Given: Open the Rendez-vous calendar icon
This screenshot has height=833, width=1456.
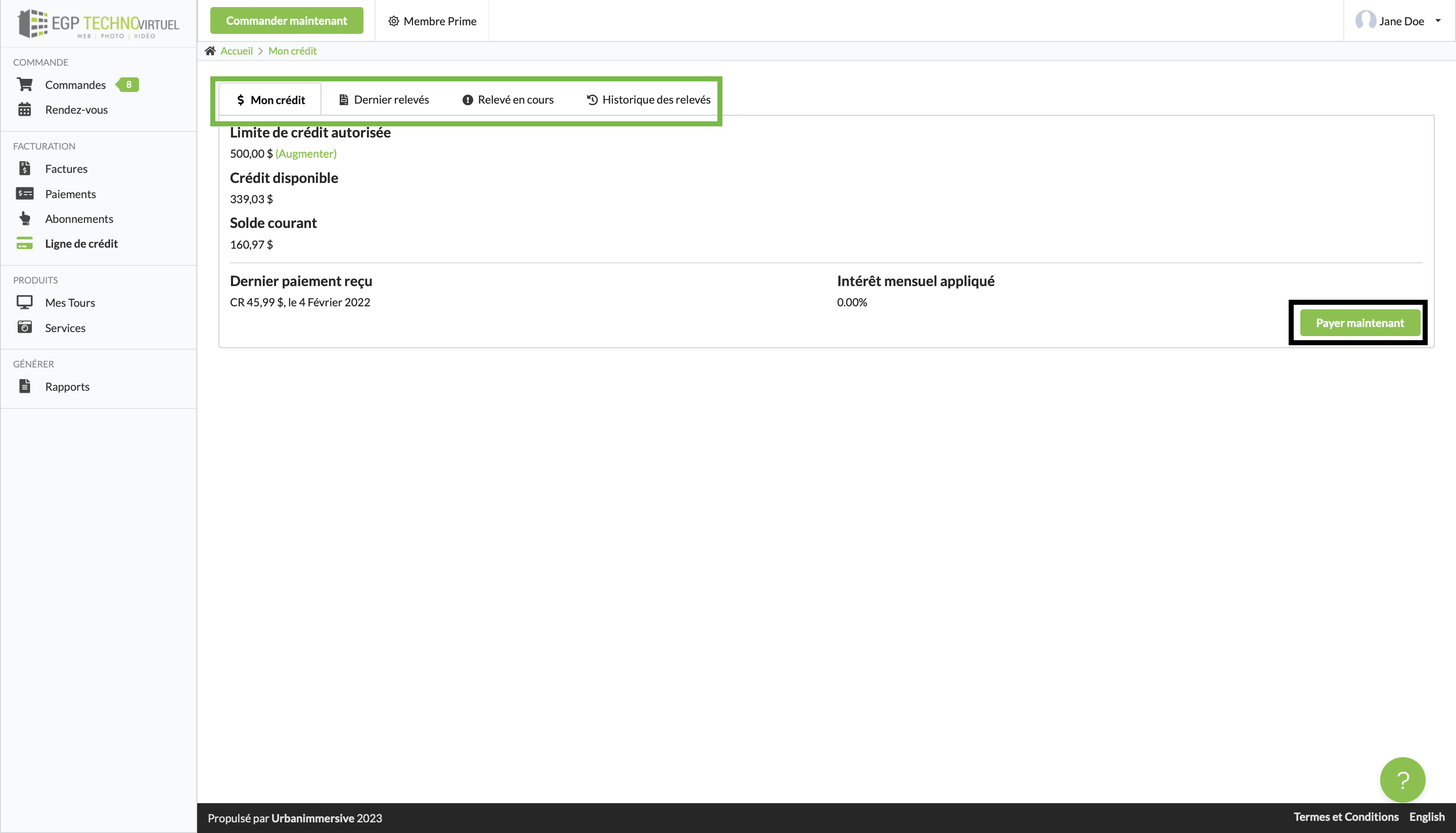Looking at the screenshot, I should 25,109.
